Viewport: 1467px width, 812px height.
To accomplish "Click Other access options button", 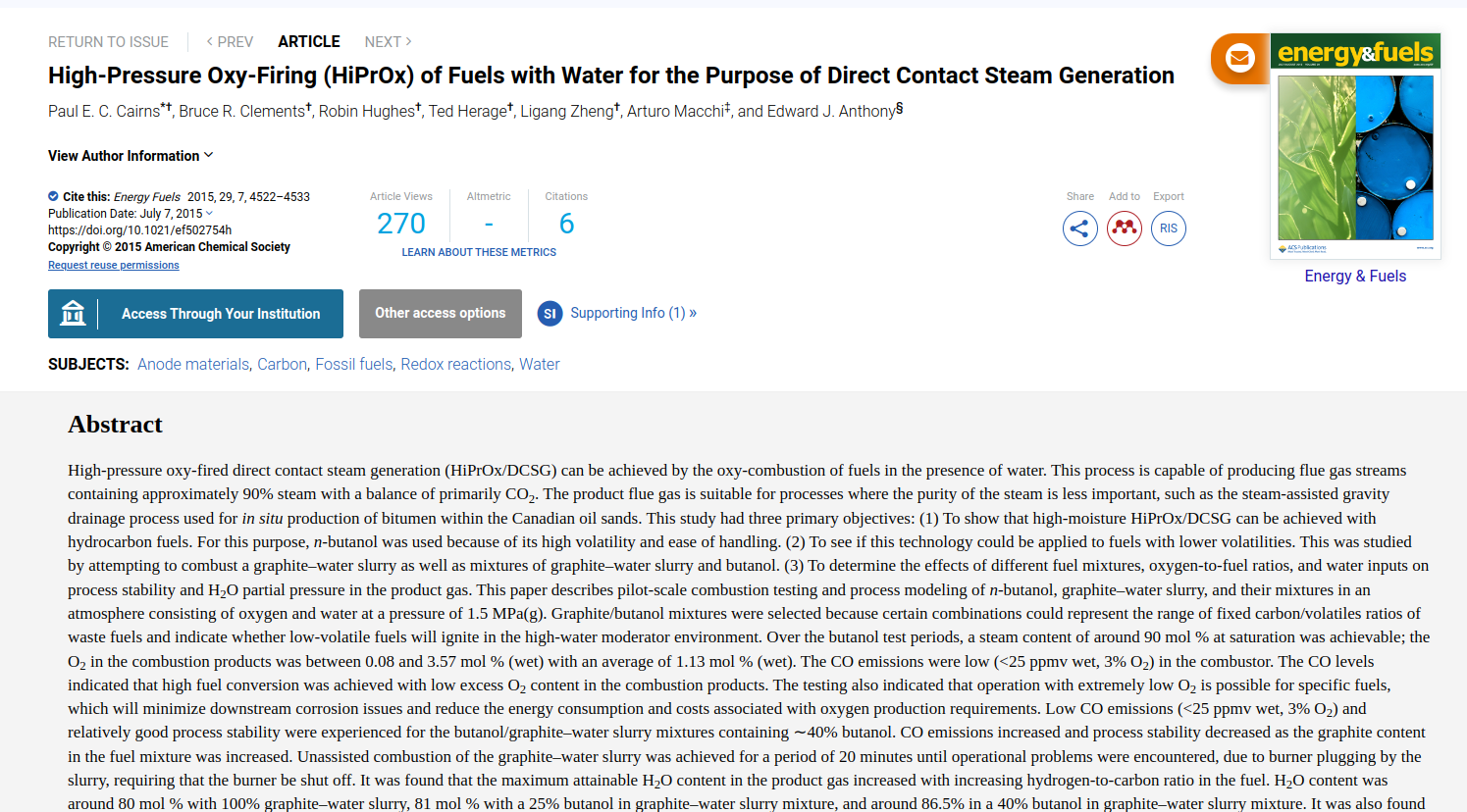I will tap(441, 314).
